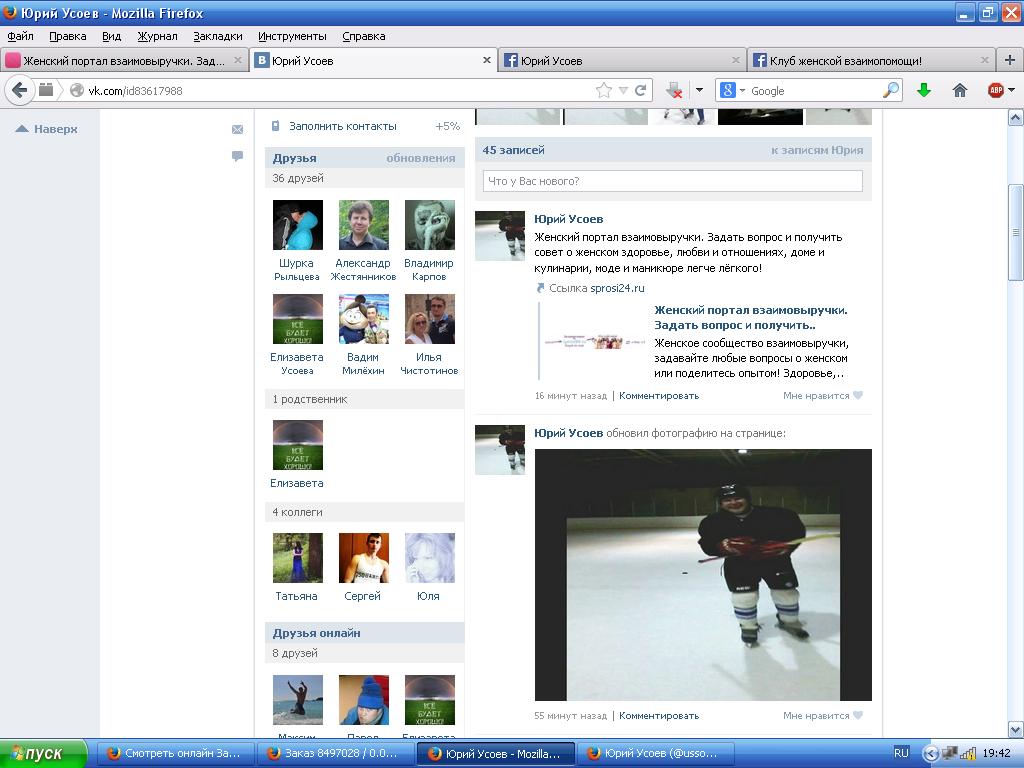Open colleague Юля's avatar
Screen dimensions: 1024x768
[x=430, y=558]
